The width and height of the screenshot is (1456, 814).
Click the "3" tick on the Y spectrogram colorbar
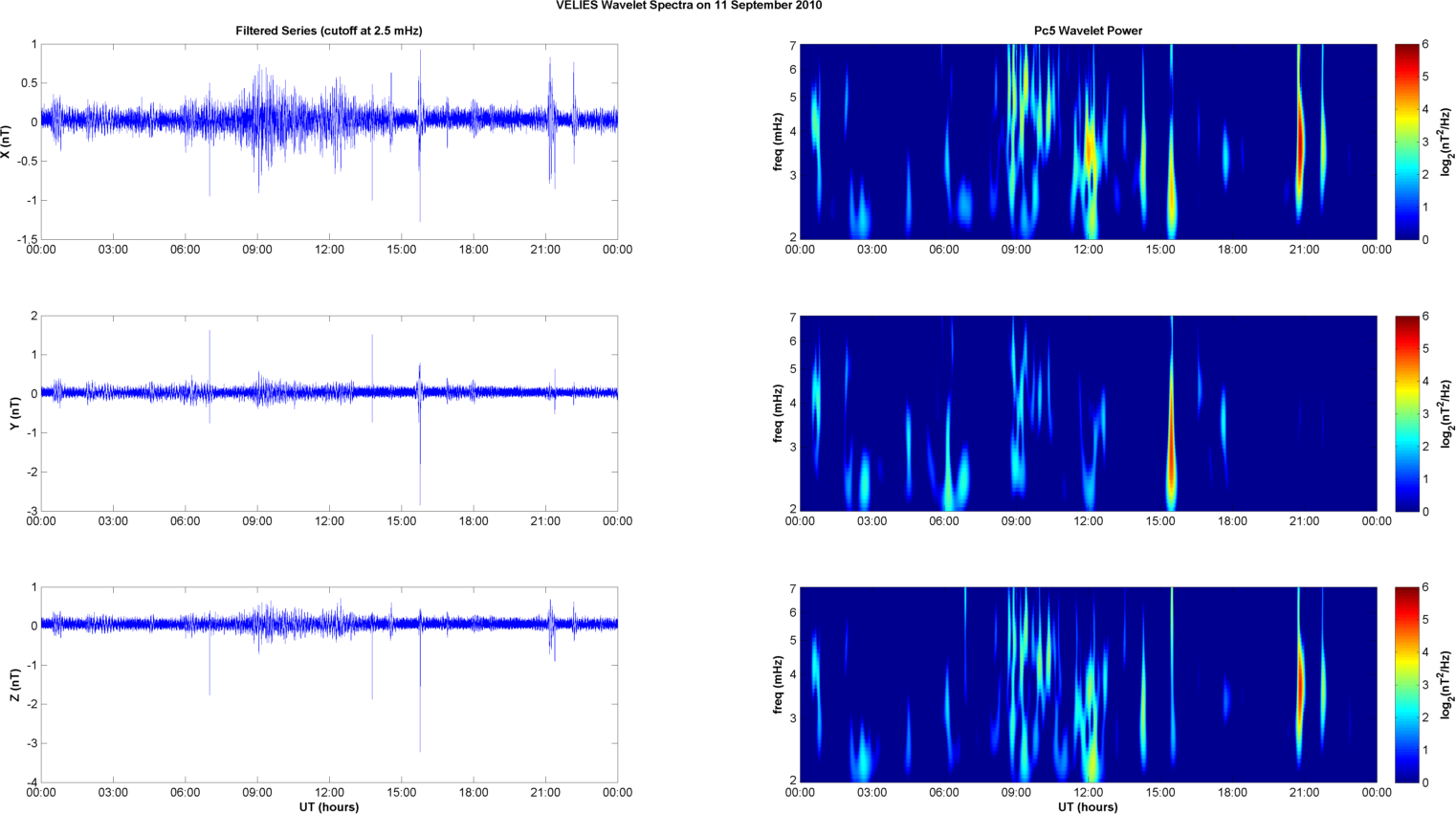point(1425,414)
